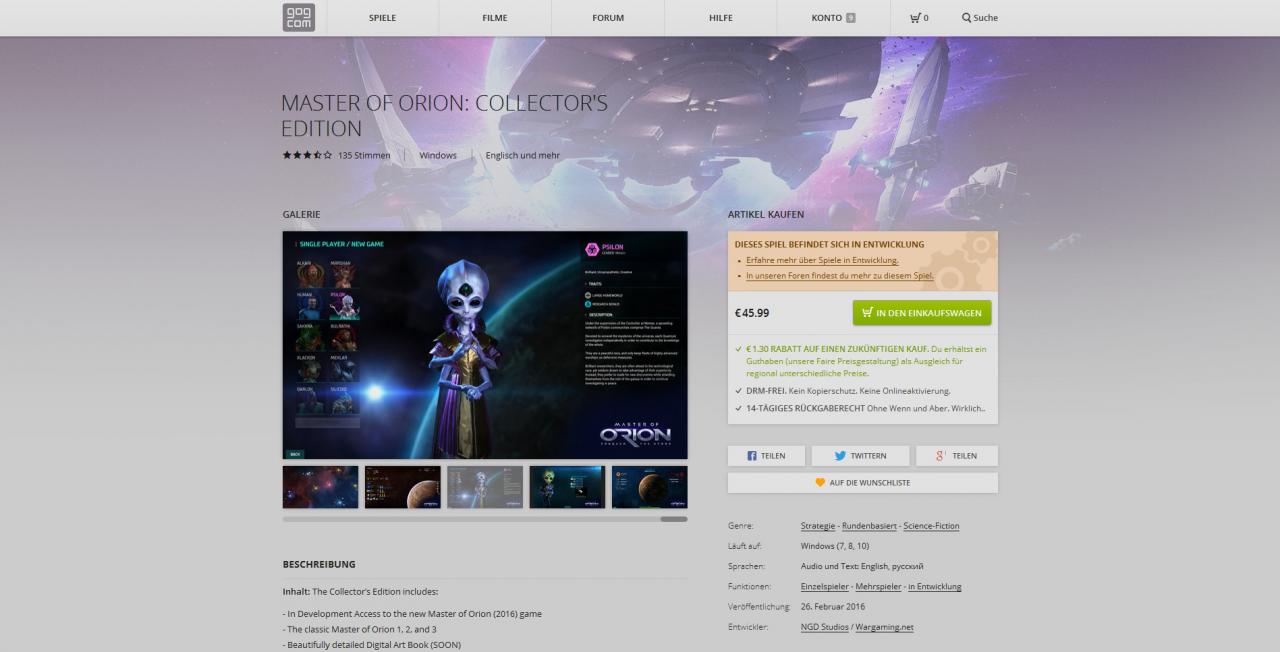Open the Forum menu

607,18
